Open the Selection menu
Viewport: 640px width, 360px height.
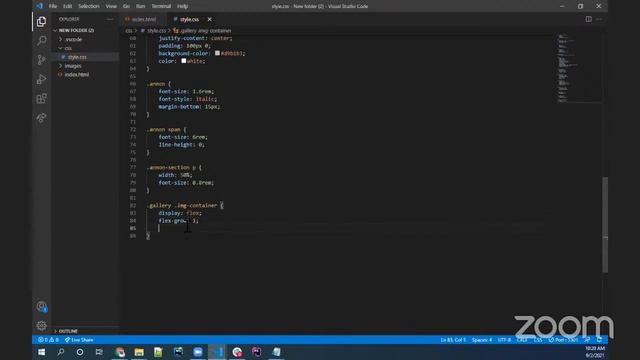[89, 6]
